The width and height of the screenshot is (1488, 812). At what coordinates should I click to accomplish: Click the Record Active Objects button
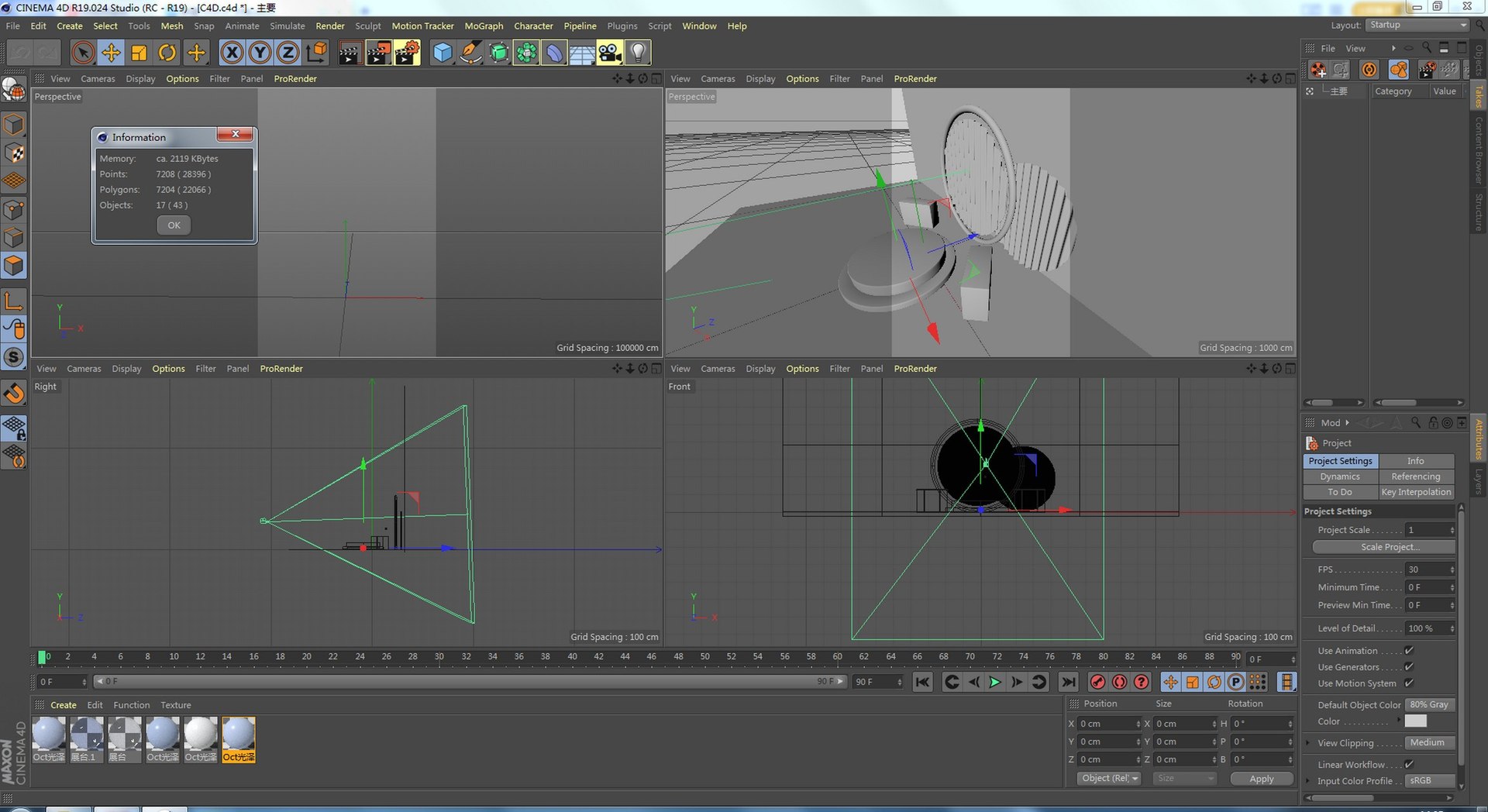[x=1097, y=682]
